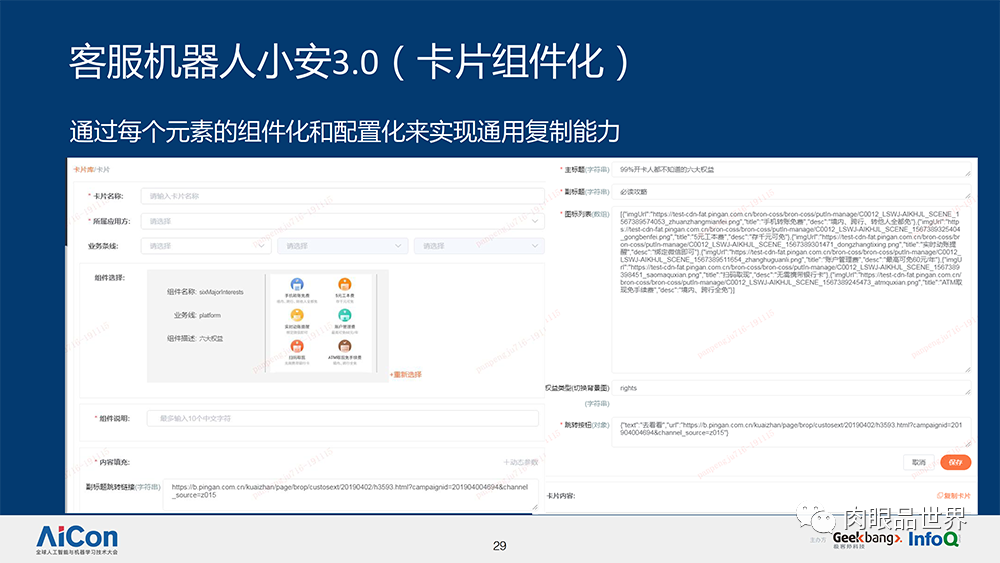Click the 副标题 field containing 必读攻略
1000x563 pixels.
click(x=791, y=191)
